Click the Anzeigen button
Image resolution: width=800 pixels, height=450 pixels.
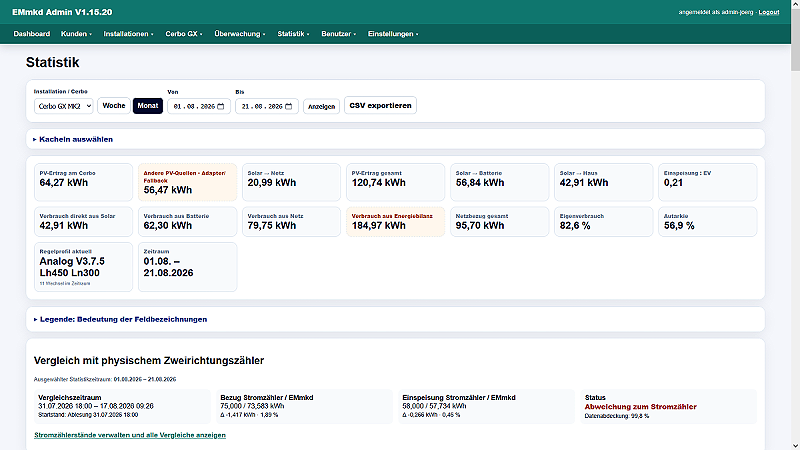(x=321, y=106)
